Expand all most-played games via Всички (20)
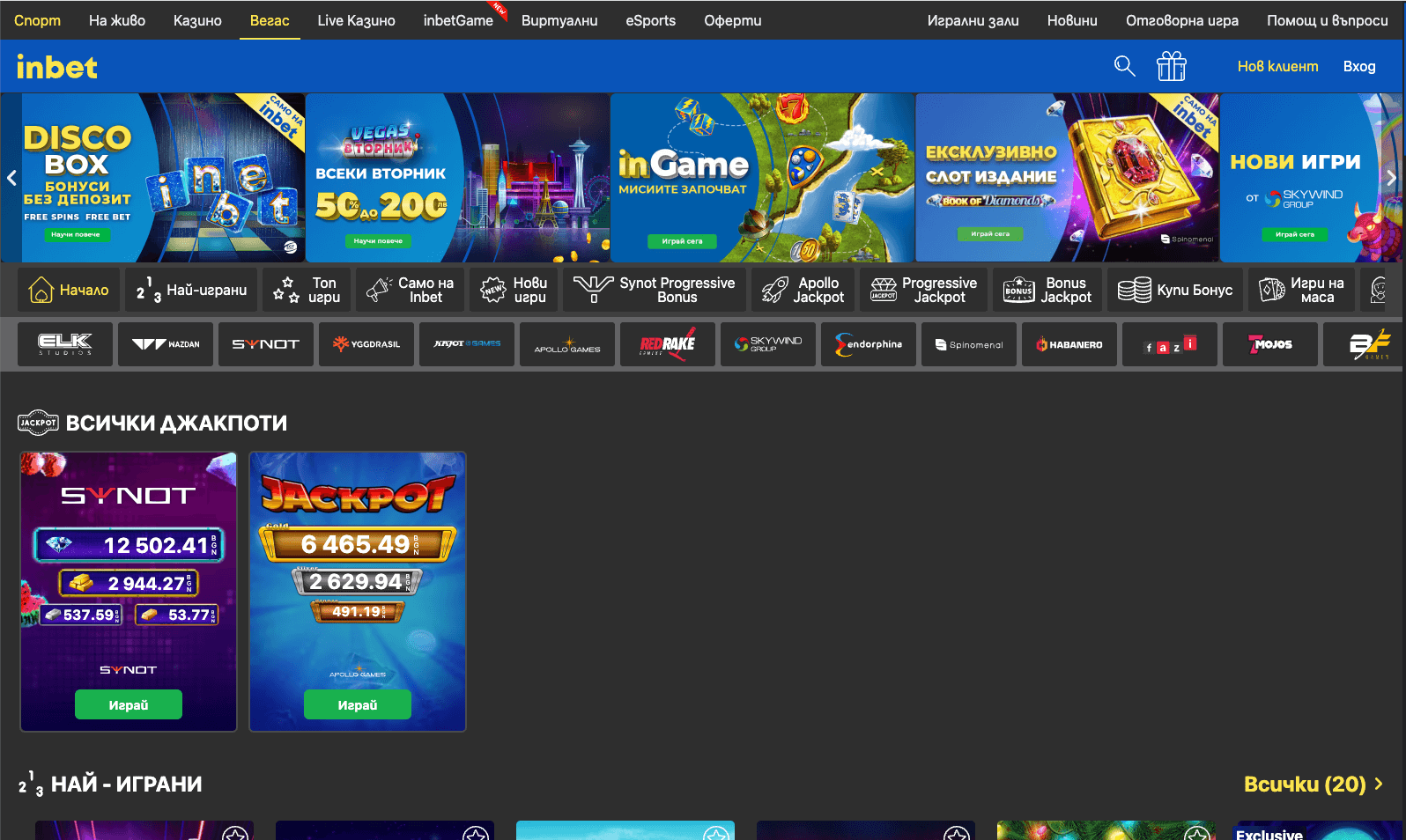Image resolution: width=1406 pixels, height=840 pixels. click(1313, 784)
